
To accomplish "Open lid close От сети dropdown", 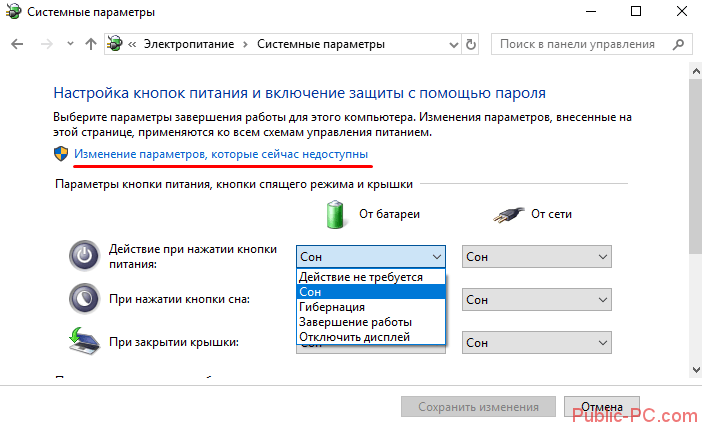I will 536,342.
